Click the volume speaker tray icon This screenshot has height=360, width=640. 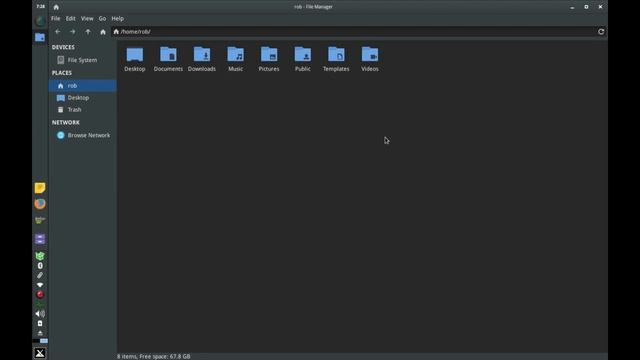40,314
